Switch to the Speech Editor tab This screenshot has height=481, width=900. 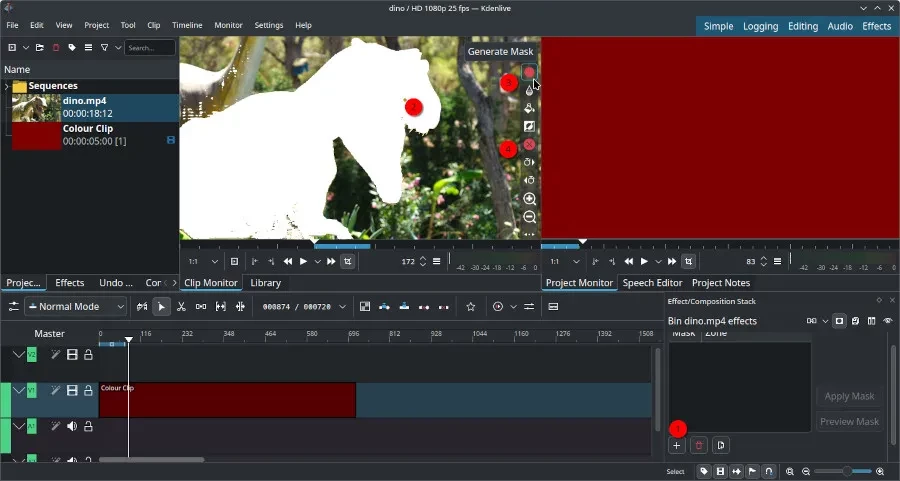click(652, 283)
